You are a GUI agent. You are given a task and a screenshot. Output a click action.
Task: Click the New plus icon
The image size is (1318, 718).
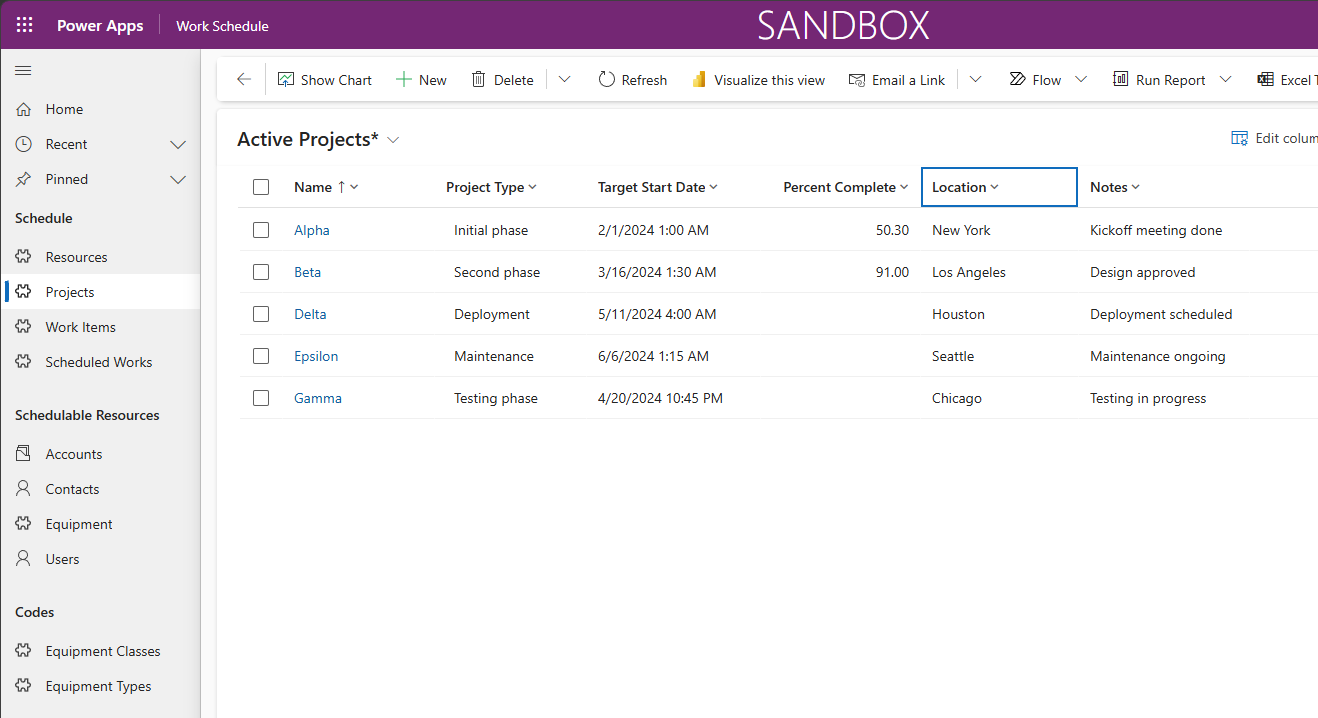[x=404, y=80]
